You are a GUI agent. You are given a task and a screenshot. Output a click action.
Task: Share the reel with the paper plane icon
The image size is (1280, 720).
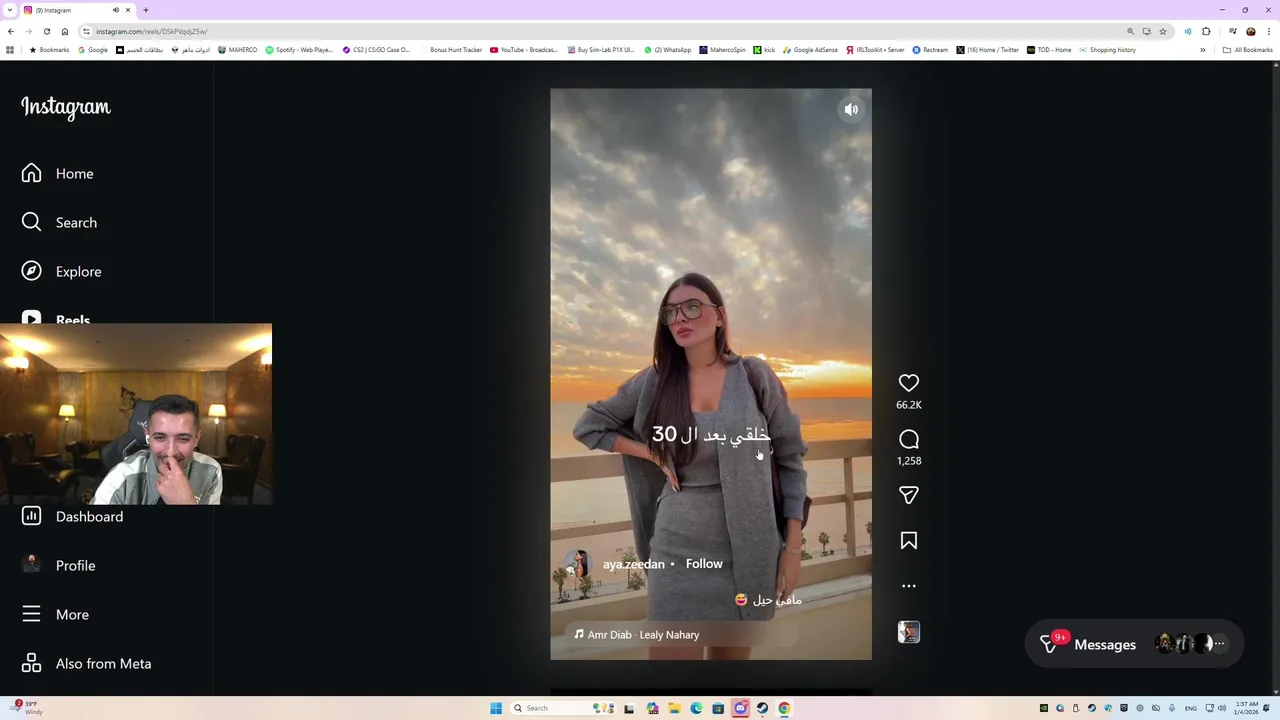click(x=909, y=495)
